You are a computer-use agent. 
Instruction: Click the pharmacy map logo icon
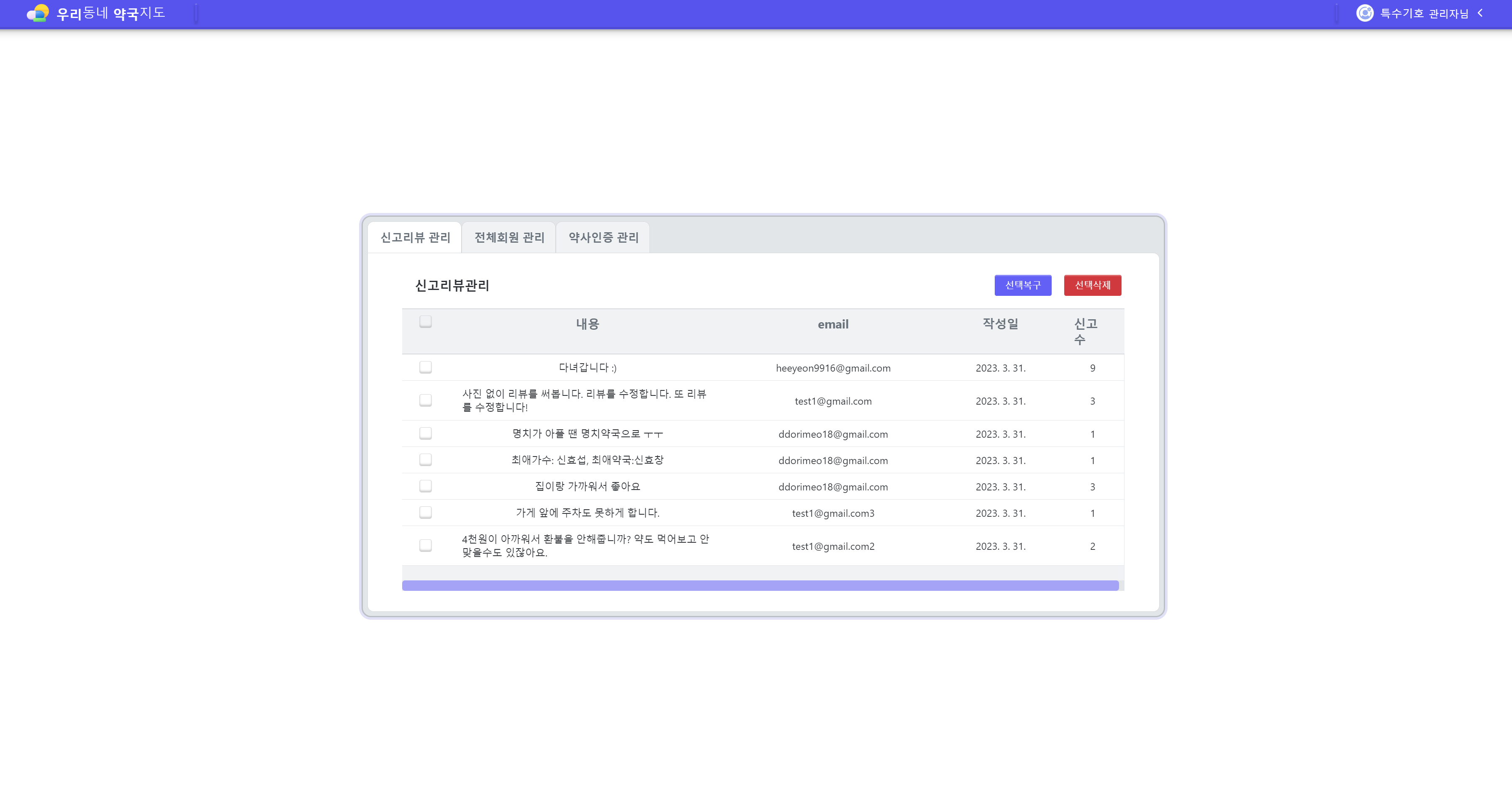point(38,13)
